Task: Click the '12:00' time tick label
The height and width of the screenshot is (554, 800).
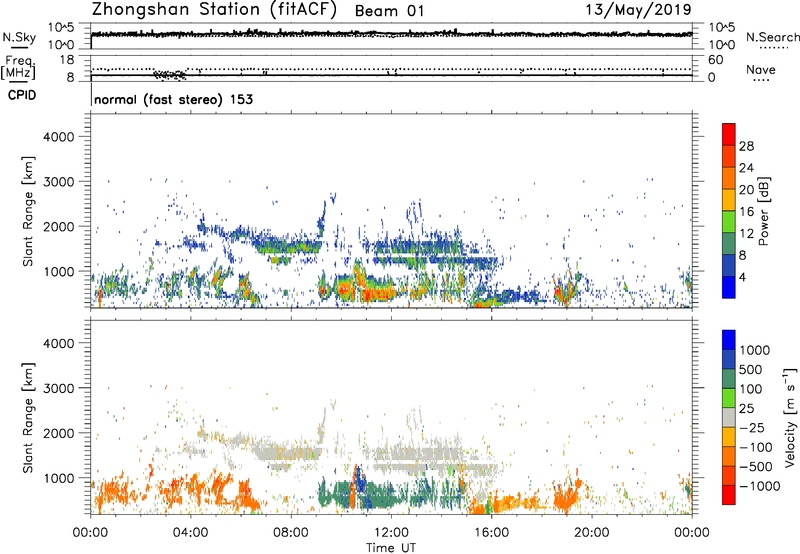Action: 391,533
